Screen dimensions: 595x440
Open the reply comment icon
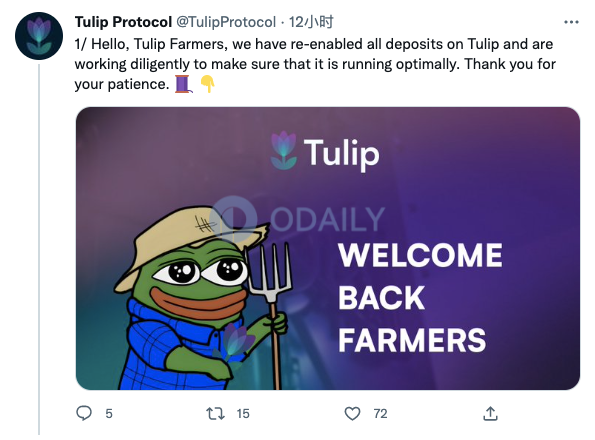(84, 413)
